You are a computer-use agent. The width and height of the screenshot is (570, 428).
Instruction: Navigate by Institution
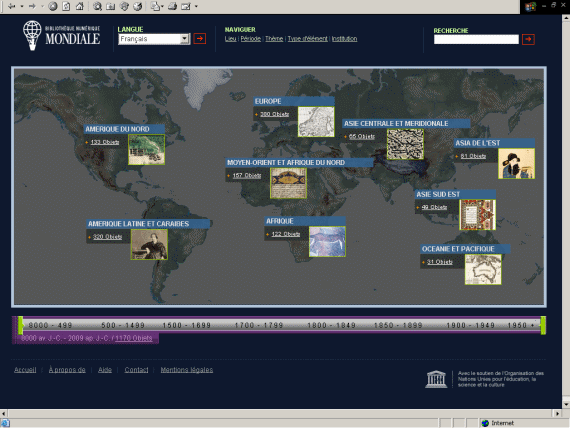tap(344, 39)
